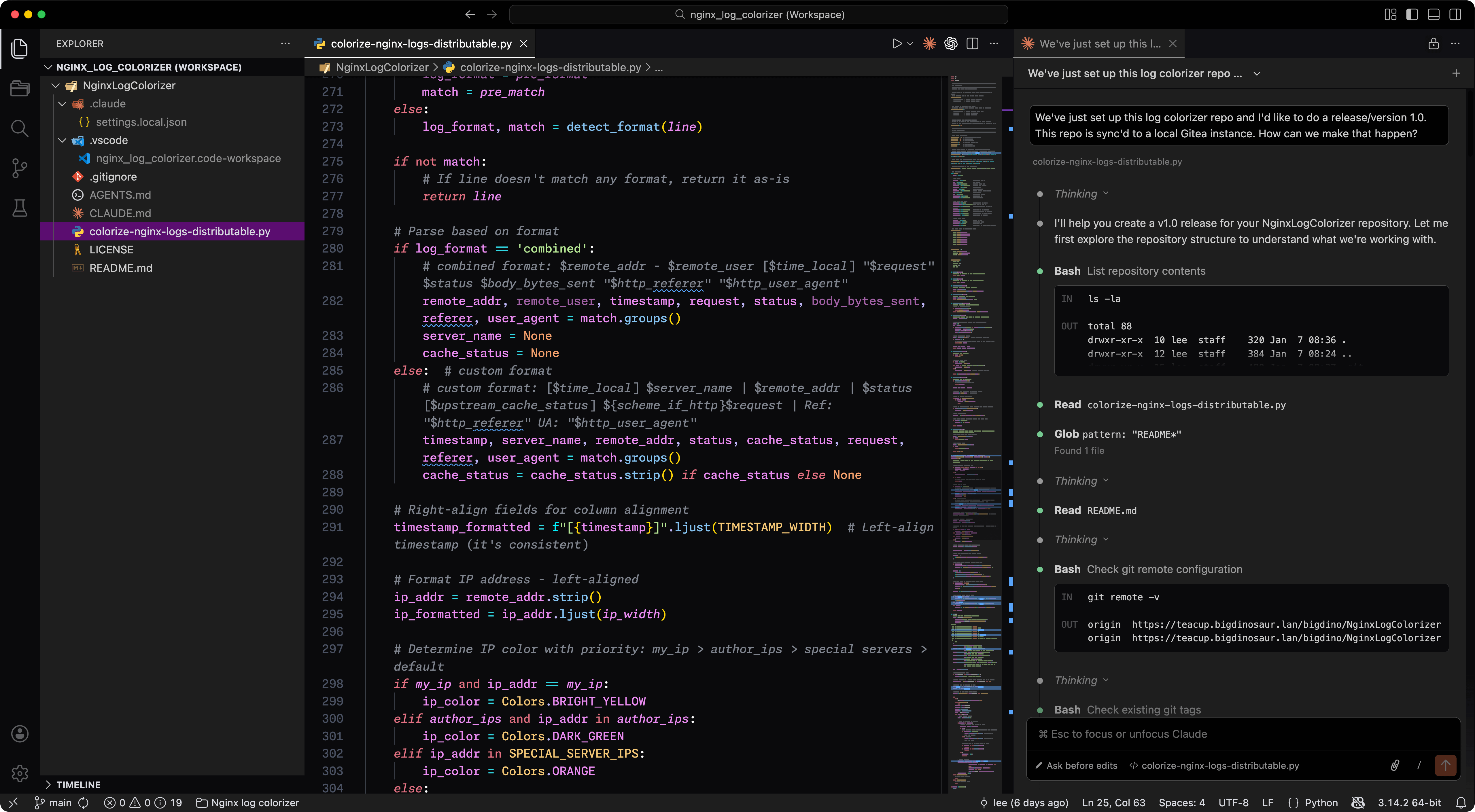
Task: Collapse the .claude folder
Action: [63, 104]
